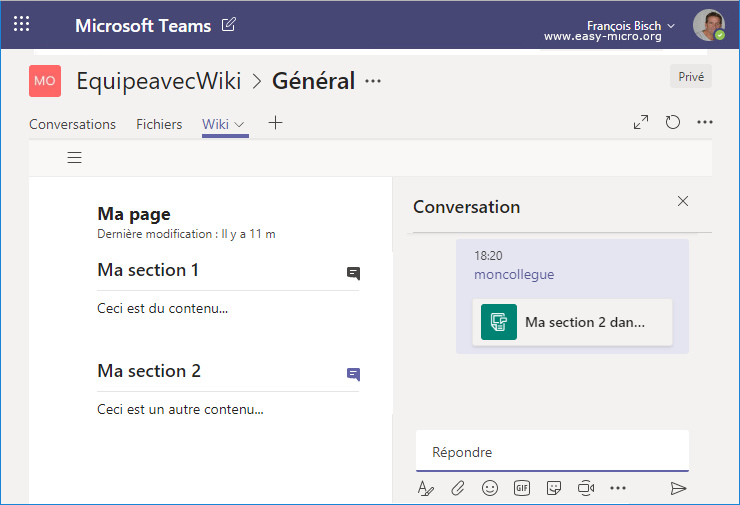The height and width of the screenshot is (505, 740).
Task: Click the green wiki card icon
Action: [499, 322]
